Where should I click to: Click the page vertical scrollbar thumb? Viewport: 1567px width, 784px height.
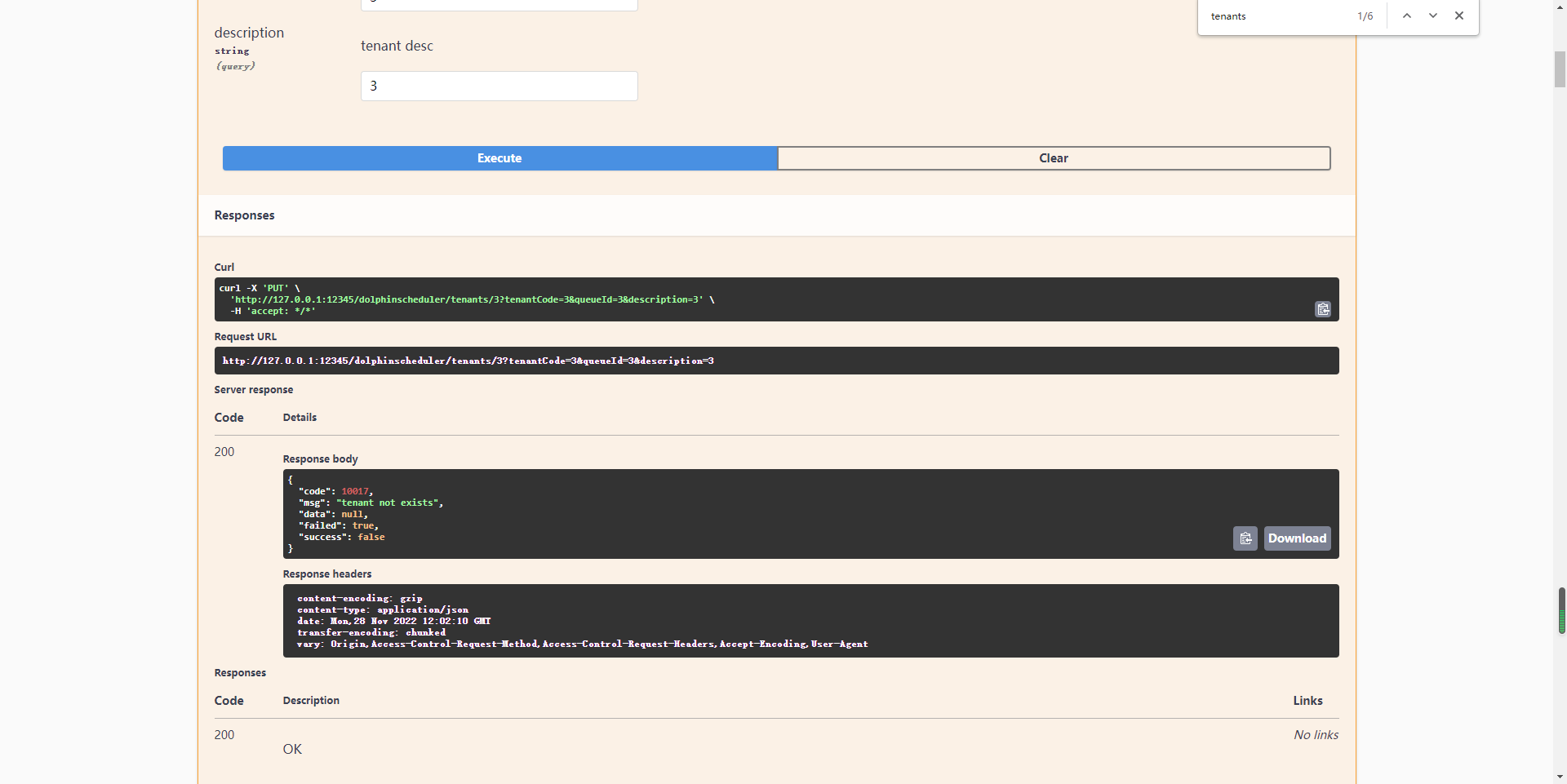[x=1560, y=69]
